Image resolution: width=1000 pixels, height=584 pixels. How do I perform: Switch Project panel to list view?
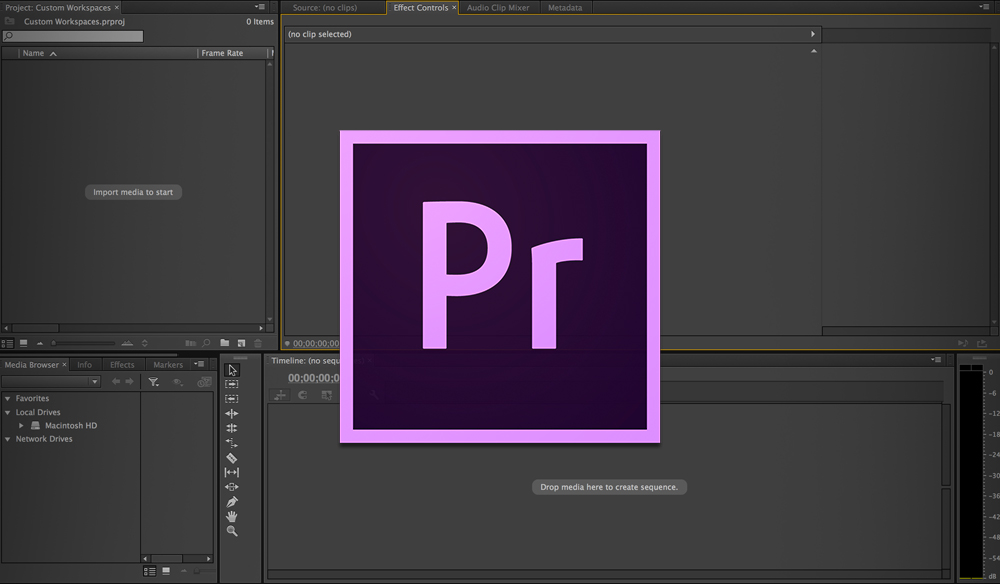[x=7, y=343]
